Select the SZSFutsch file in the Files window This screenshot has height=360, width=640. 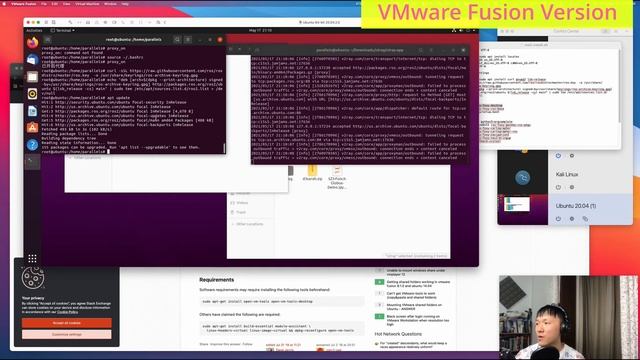point(337,177)
